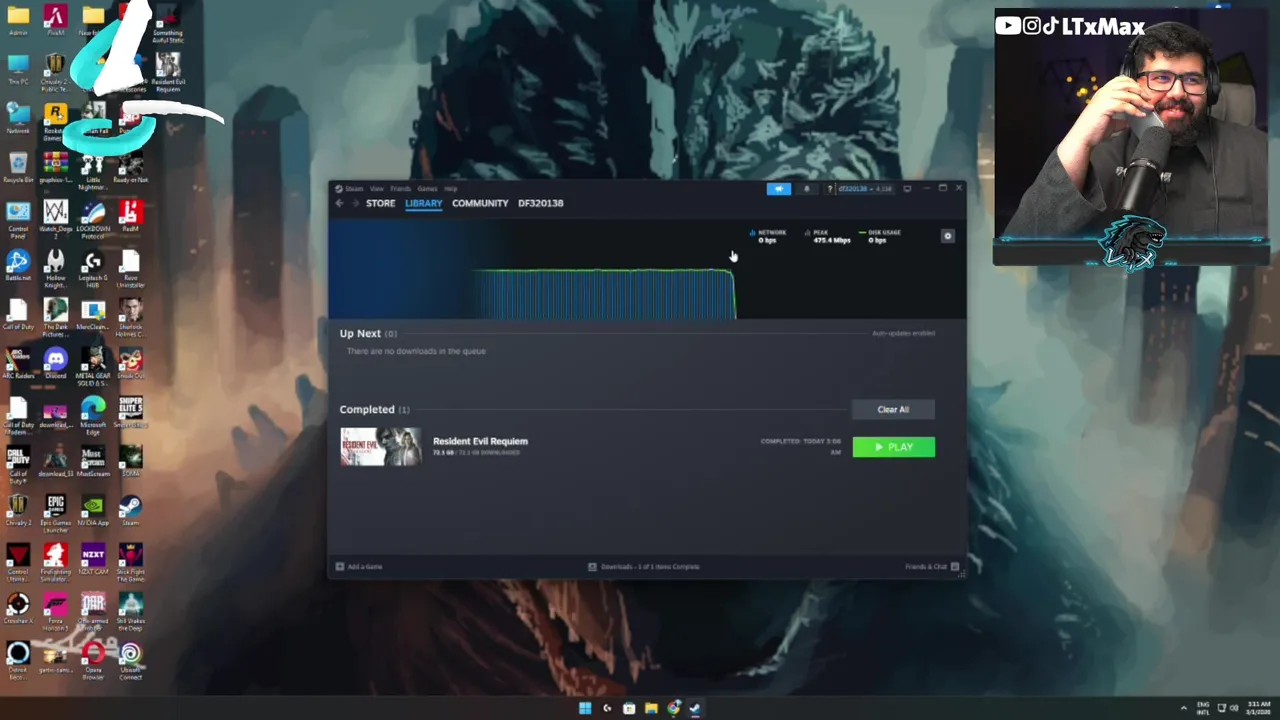Launch SOMA desktop shortcut
The image size is (1280, 720).
pyautogui.click(x=130, y=461)
